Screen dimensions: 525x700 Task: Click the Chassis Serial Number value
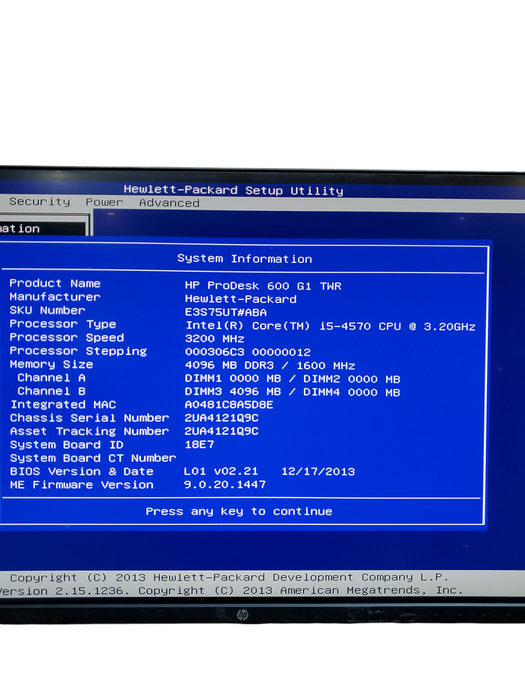coord(221,418)
